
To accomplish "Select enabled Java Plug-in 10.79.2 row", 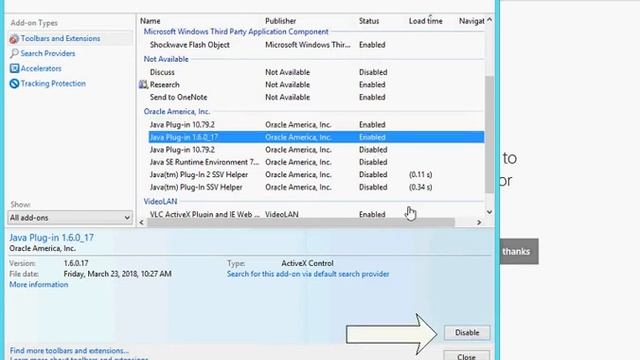I will (316, 124).
